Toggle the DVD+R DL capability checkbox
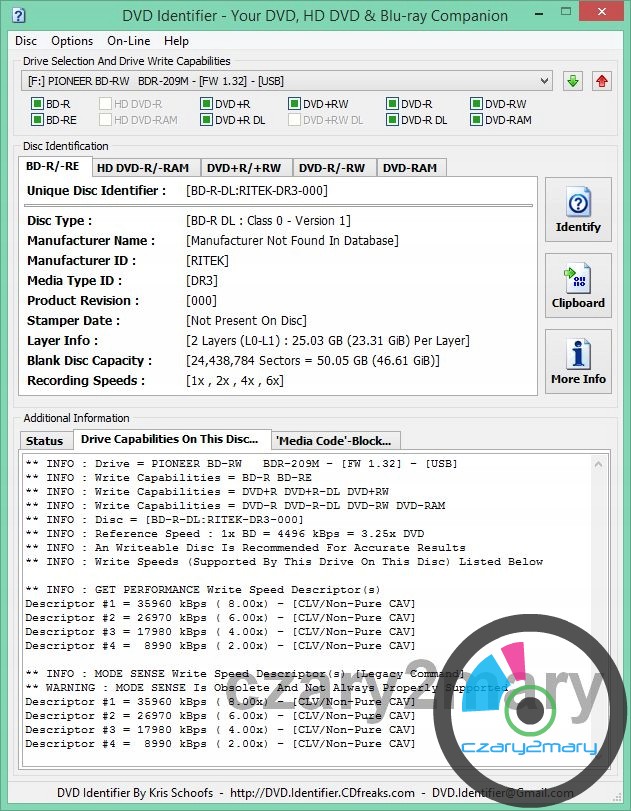631x811 pixels. (206, 120)
